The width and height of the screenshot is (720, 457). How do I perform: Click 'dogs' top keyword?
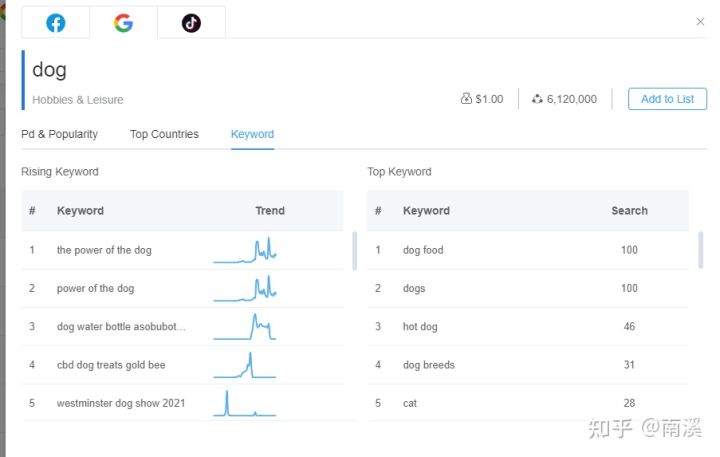414,288
